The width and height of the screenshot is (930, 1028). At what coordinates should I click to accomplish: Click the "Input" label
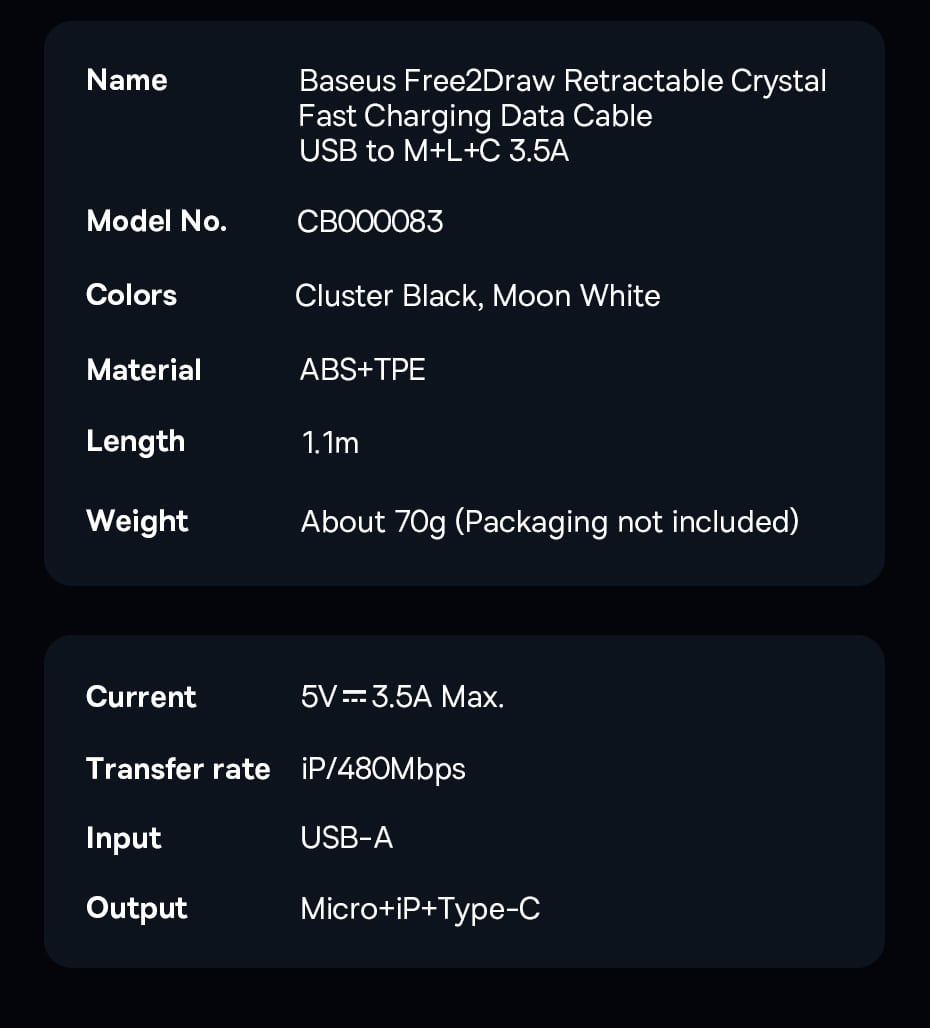[124, 838]
